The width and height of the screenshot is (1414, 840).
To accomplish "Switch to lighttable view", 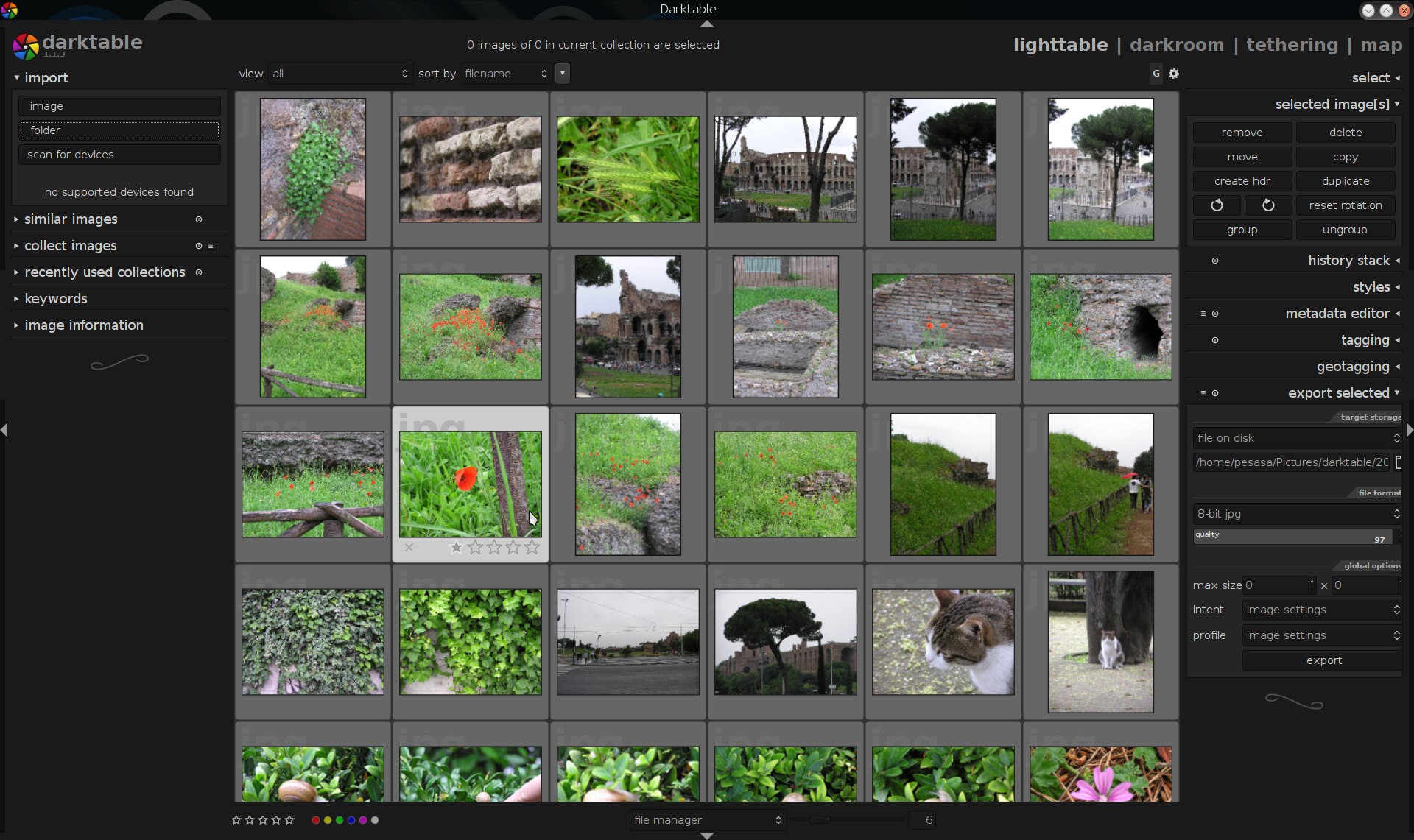I will (1060, 45).
